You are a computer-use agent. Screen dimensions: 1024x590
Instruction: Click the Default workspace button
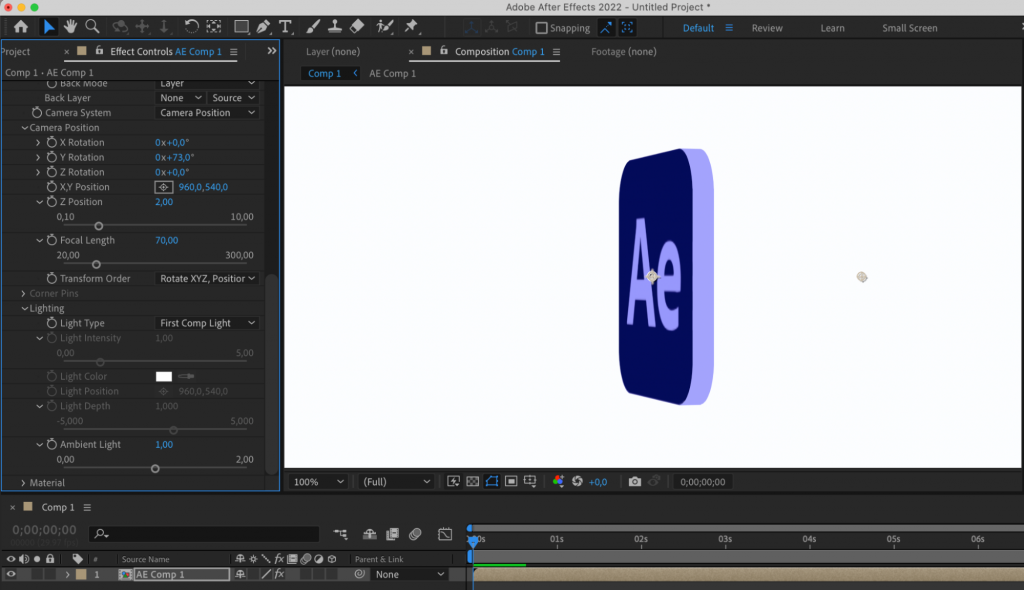[698, 28]
